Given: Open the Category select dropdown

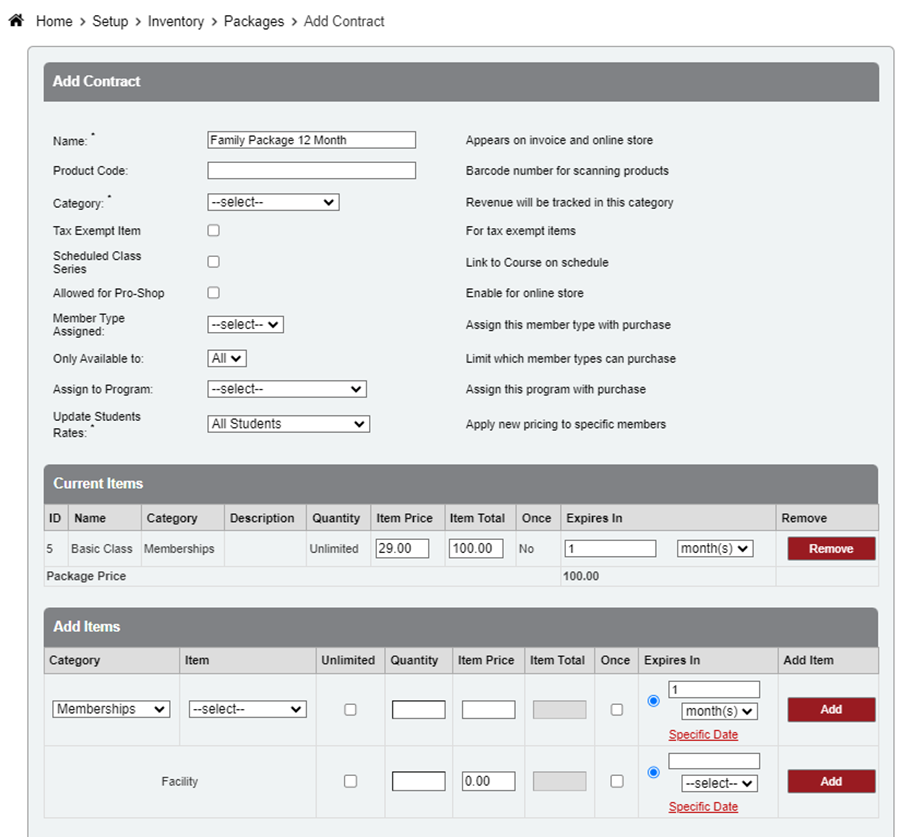Looking at the screenshot, I should 273,202.
